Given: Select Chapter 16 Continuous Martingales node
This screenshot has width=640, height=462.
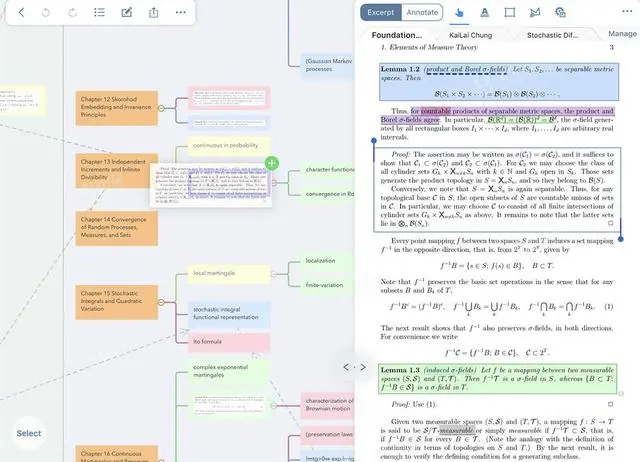Looking at the screenshot, I should [117, 454].
